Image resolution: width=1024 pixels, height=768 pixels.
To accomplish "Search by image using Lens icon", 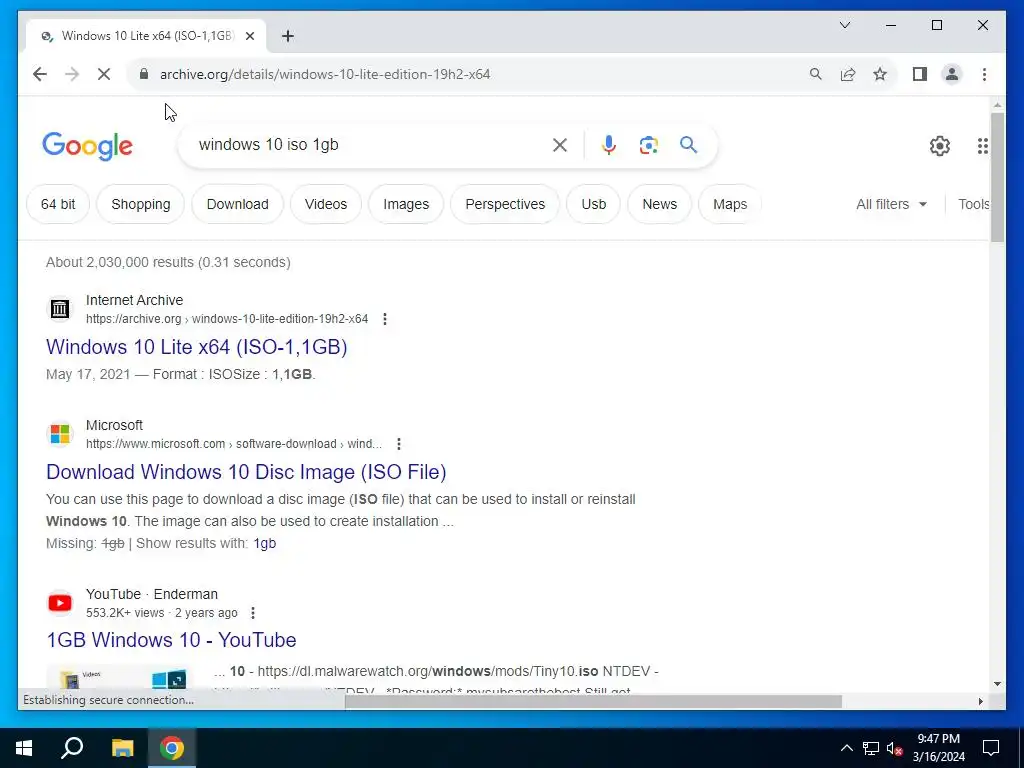I will tap(648, 145).
